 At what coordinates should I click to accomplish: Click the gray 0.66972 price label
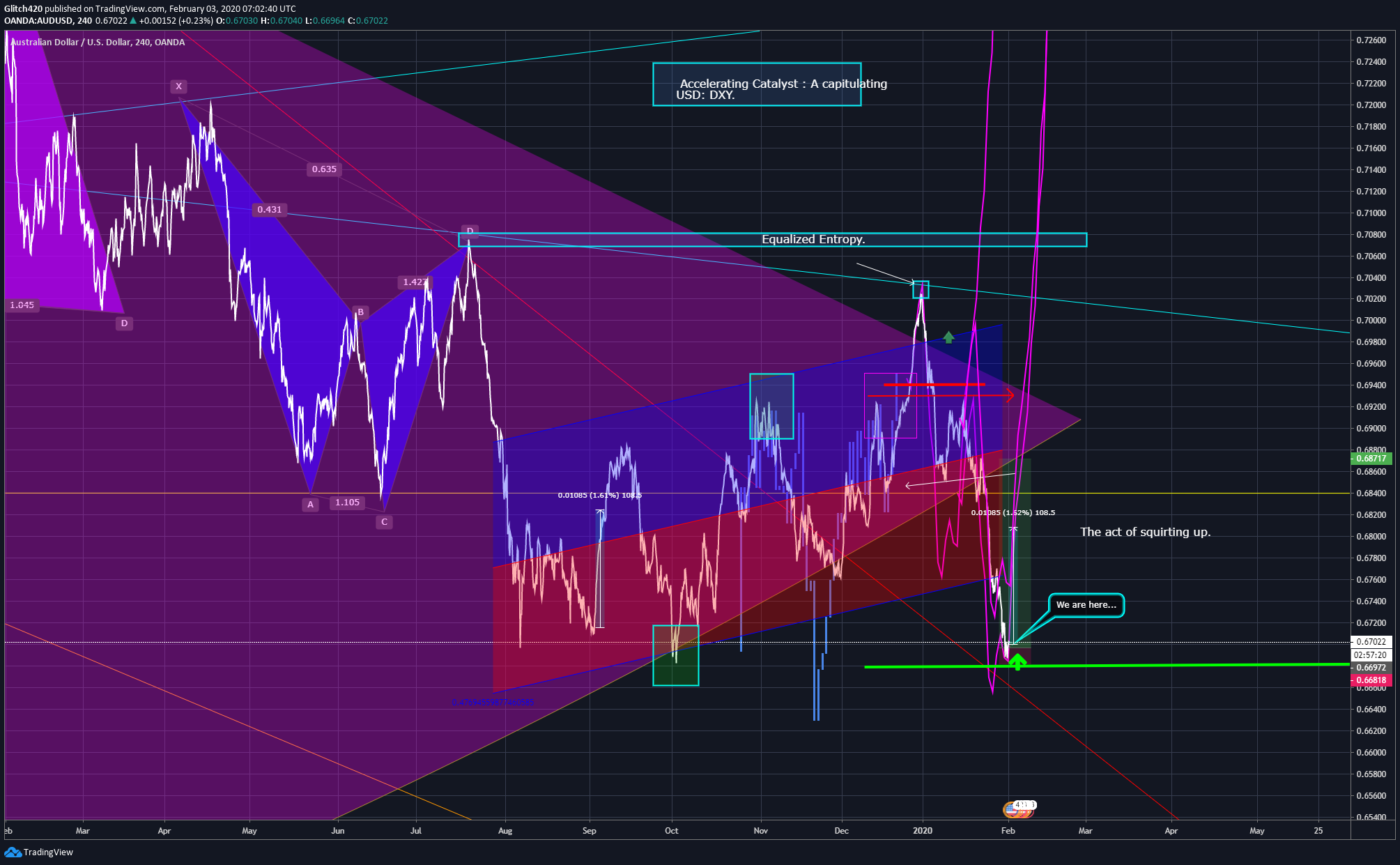click(1371, 668)
